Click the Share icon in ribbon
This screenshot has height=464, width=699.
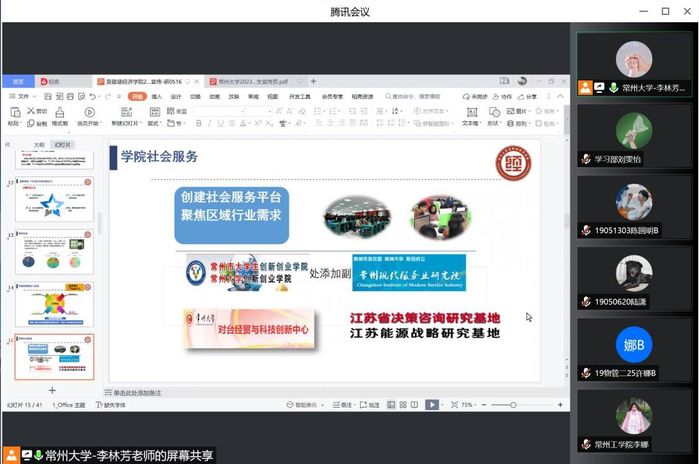pyautogui.click(x=528, y=97)
